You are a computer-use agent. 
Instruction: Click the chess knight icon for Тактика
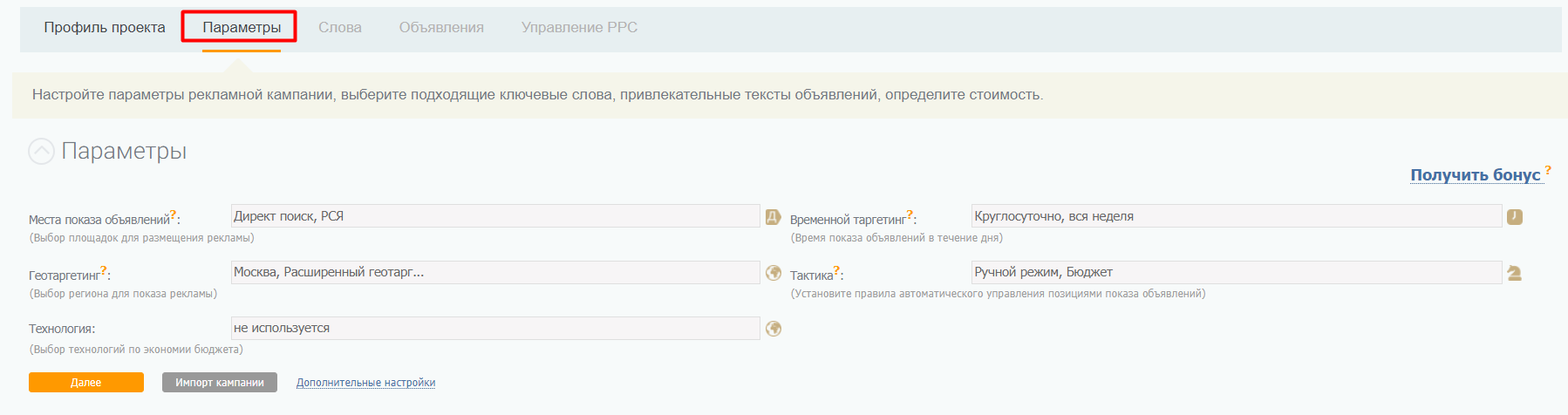click(1515, 273)
